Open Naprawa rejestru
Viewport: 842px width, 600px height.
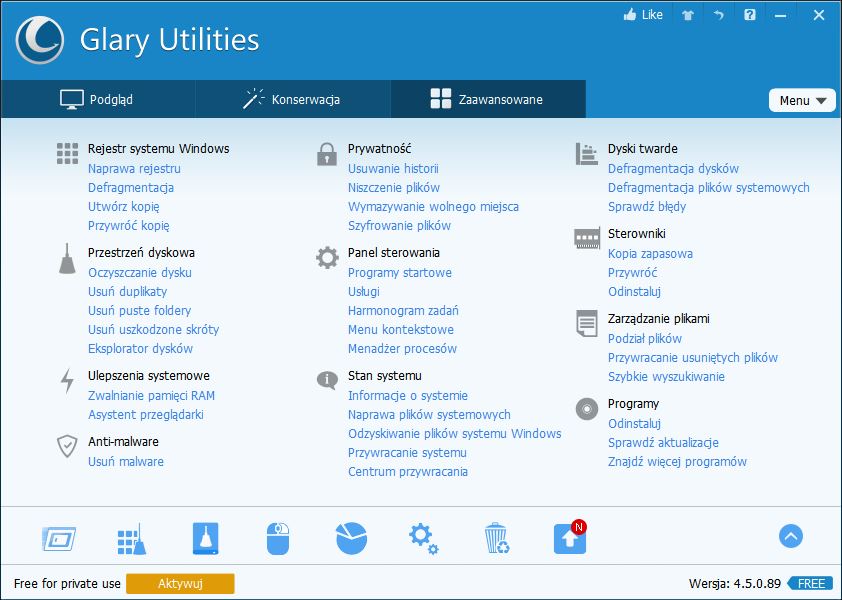point(134,169)
